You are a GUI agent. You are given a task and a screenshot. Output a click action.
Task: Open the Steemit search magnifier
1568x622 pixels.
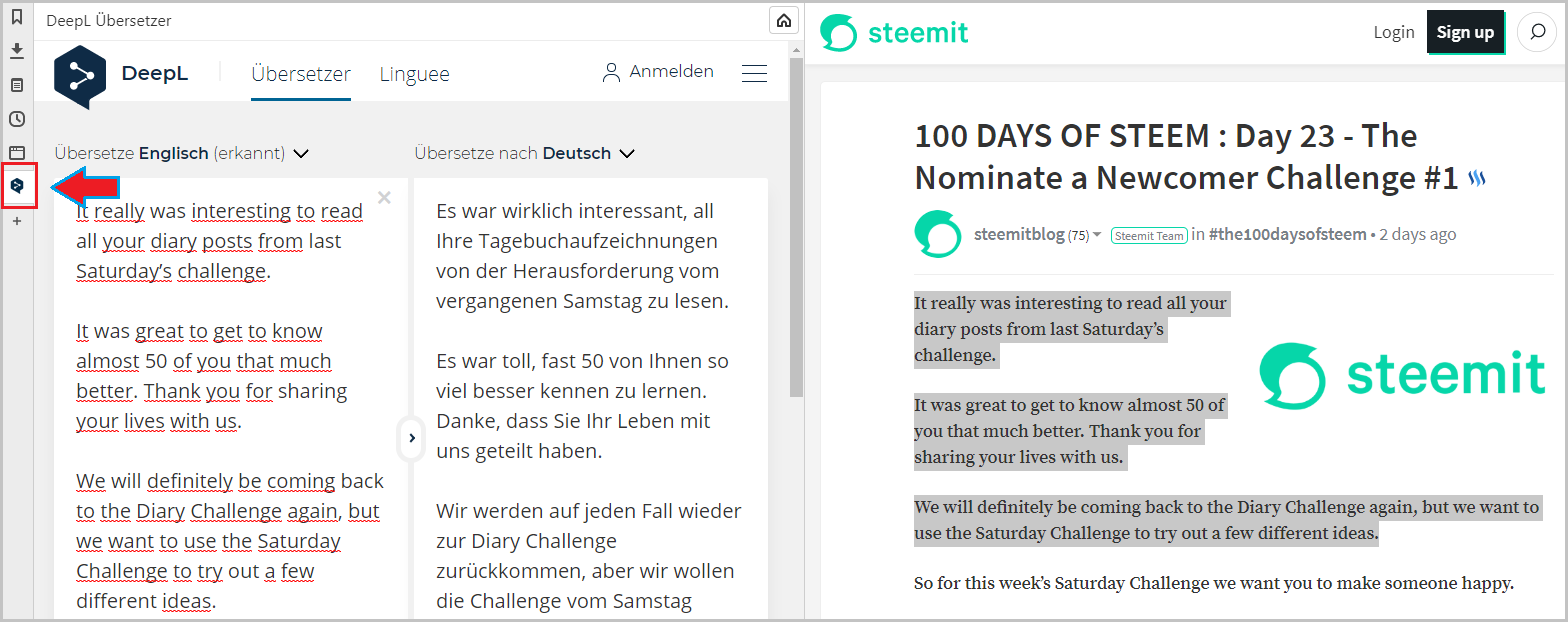1536,32
